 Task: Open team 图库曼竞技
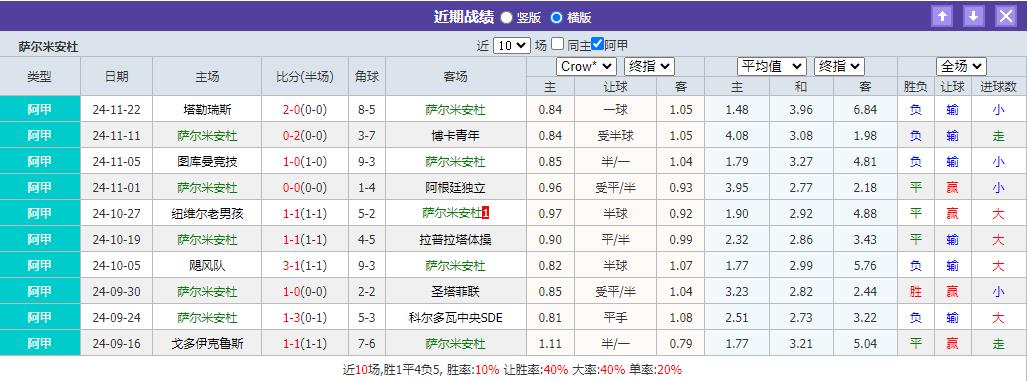[x=207, y=161]
